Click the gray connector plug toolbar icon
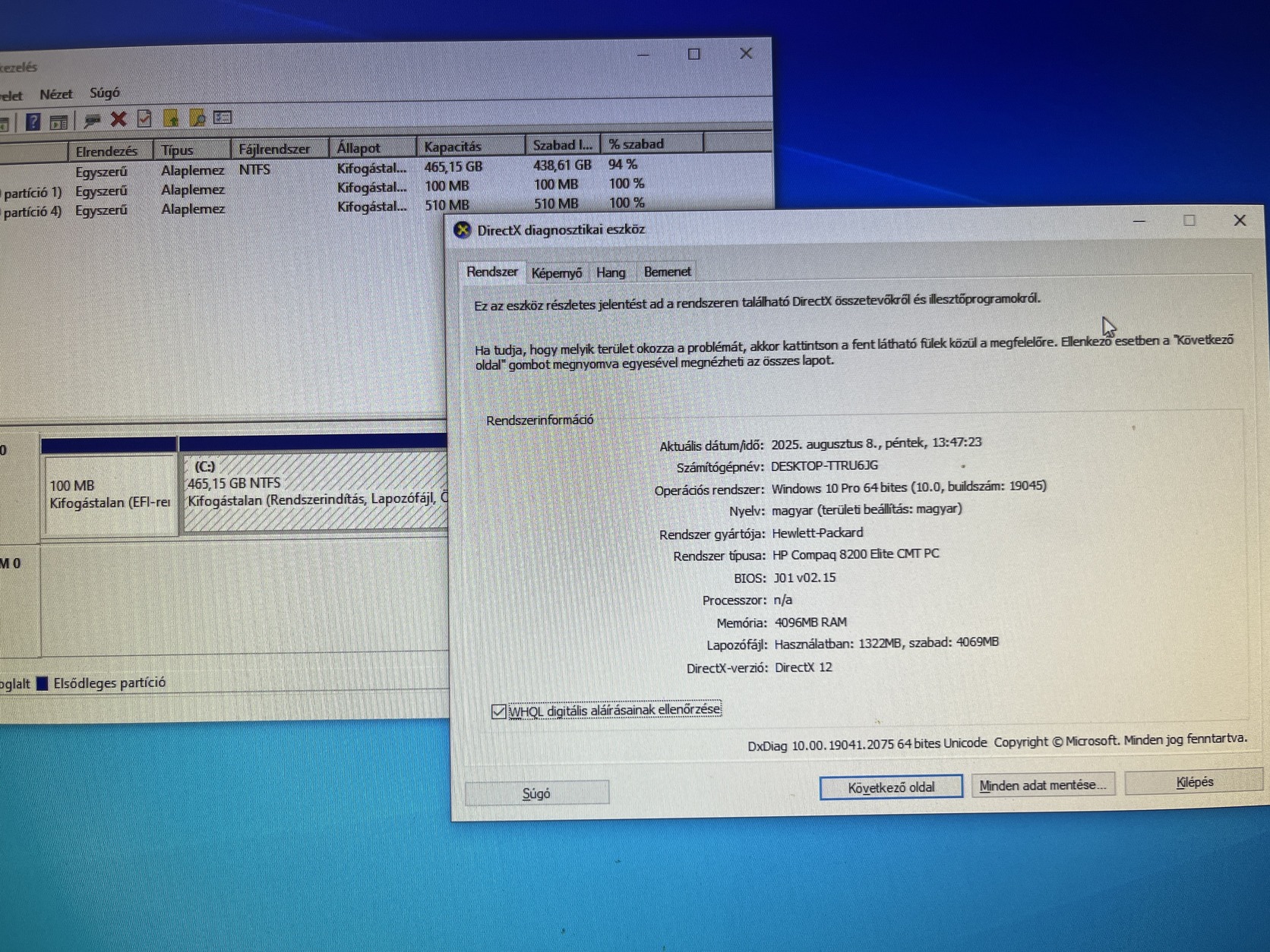Screen dimensions: 1270x952 click(x=93, y=120)
